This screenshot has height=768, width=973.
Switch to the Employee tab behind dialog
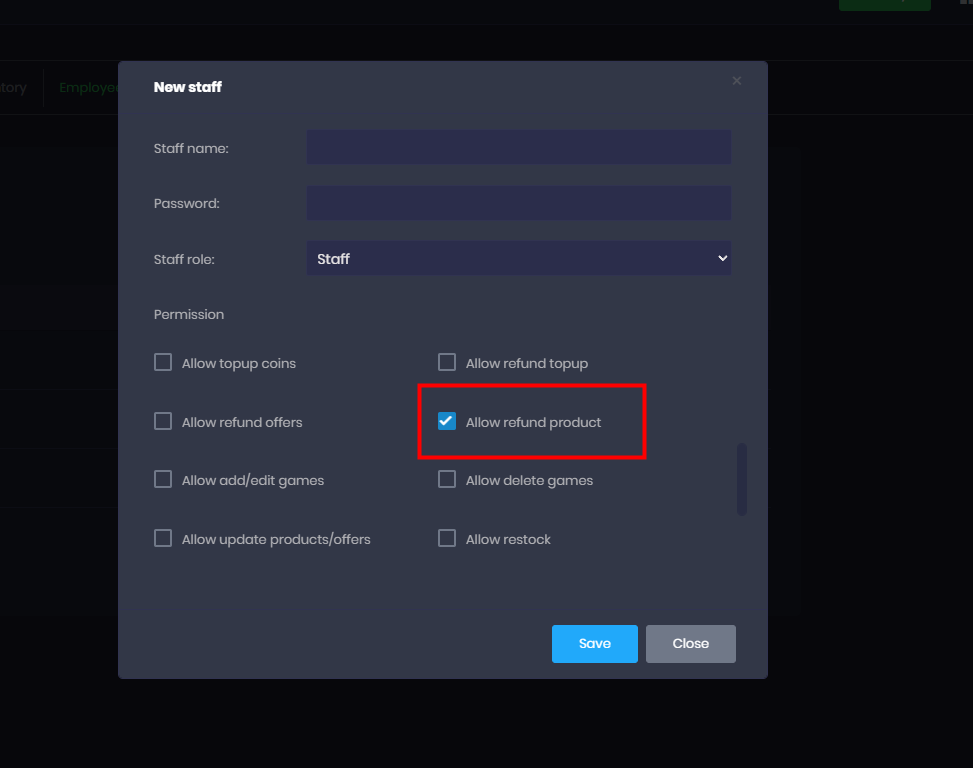point(88,87)
